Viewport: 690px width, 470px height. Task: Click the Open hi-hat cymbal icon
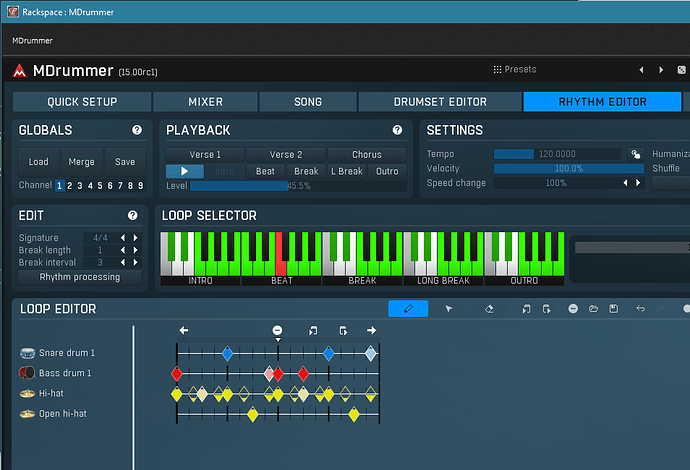point(27,414)
